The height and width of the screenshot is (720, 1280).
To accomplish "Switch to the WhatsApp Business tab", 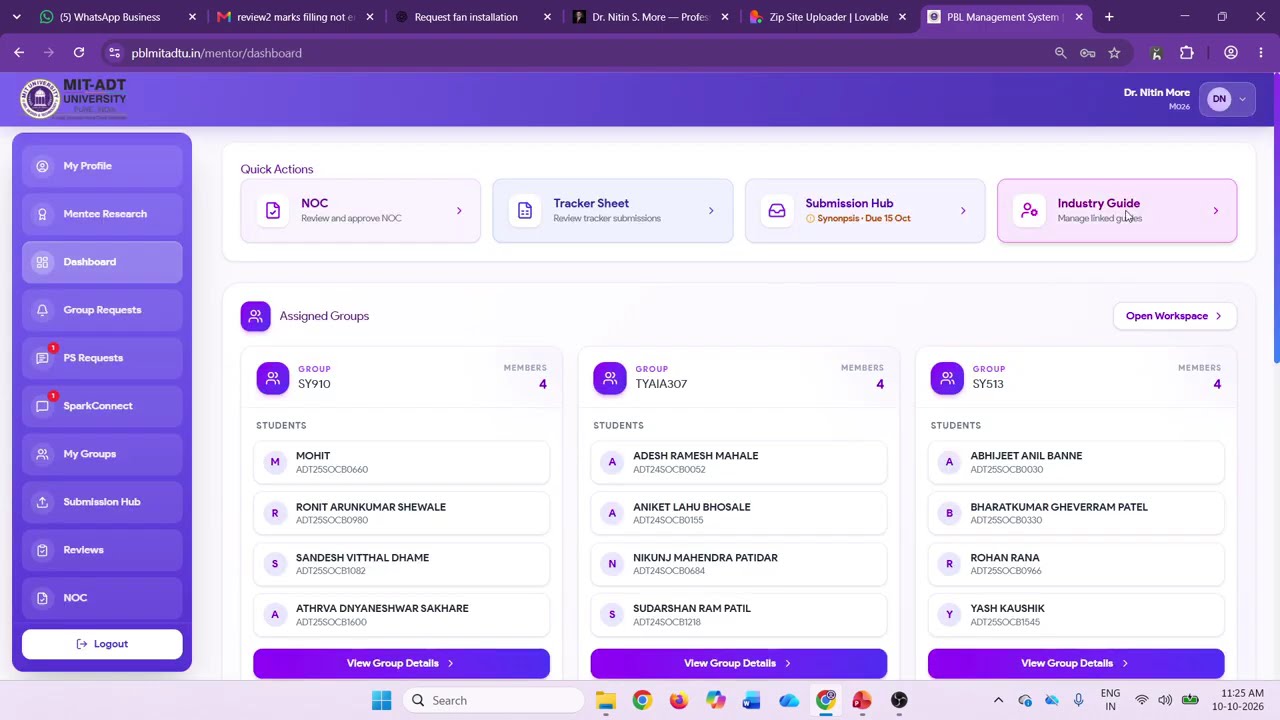I will click(x=115, y=17).
